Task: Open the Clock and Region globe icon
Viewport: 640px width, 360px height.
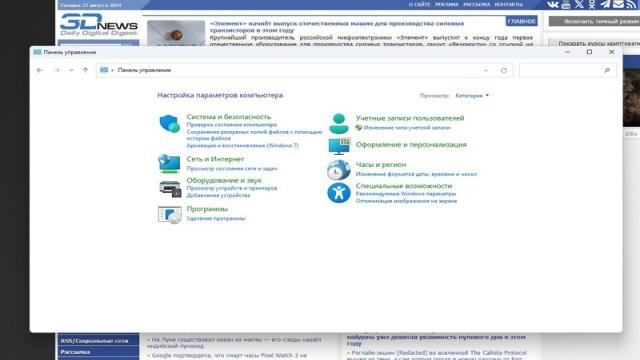Action: pyautogui.click(x=338, y=170)
